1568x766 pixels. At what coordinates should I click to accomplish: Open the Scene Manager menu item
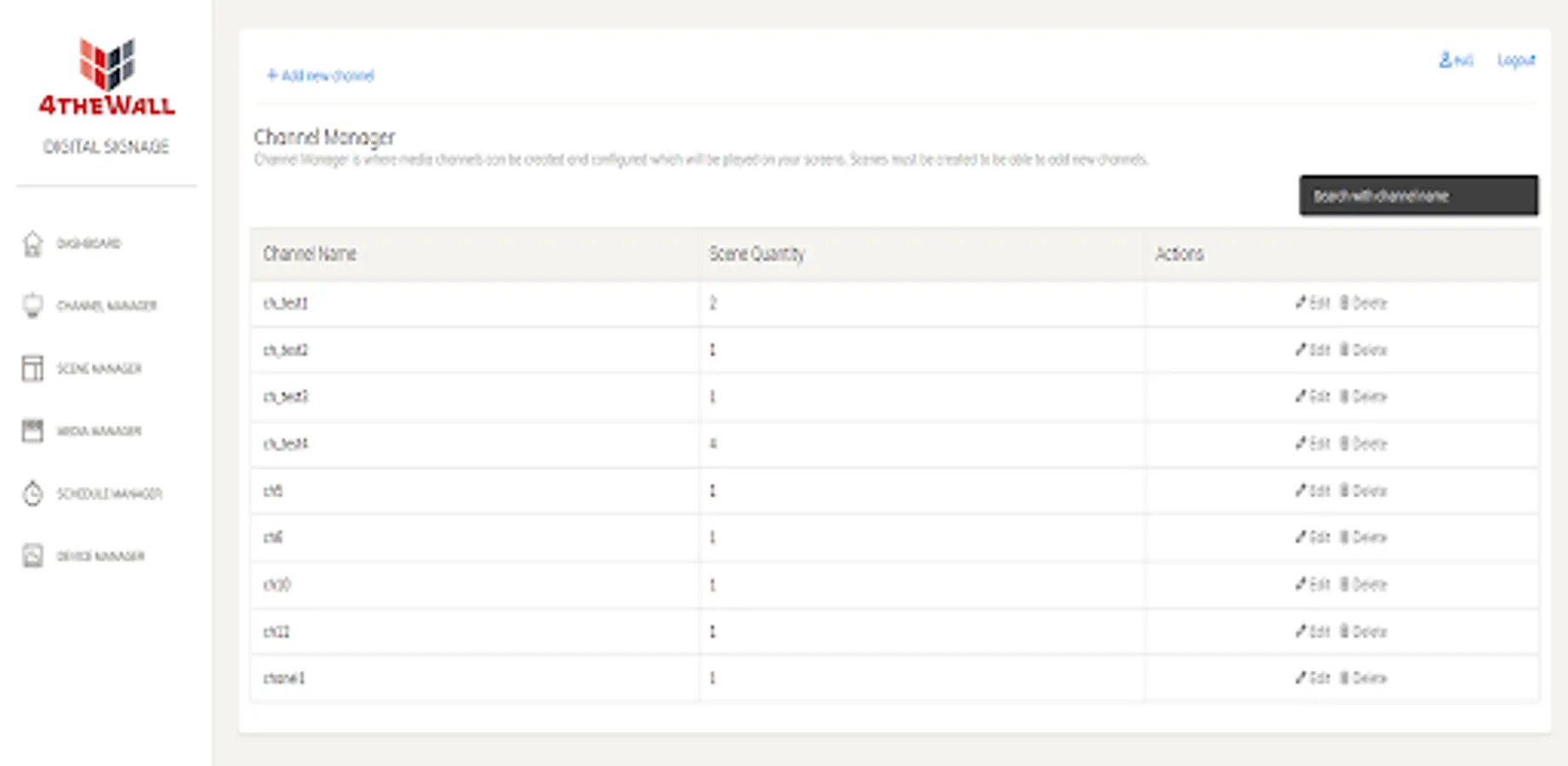click(99, 369)
